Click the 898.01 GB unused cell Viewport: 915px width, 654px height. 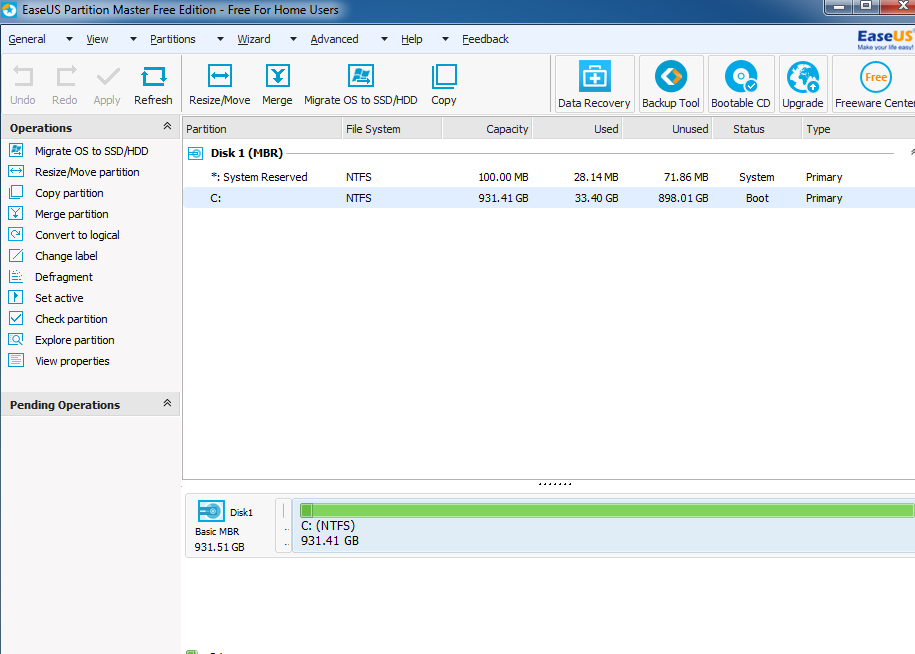(683, 198)
